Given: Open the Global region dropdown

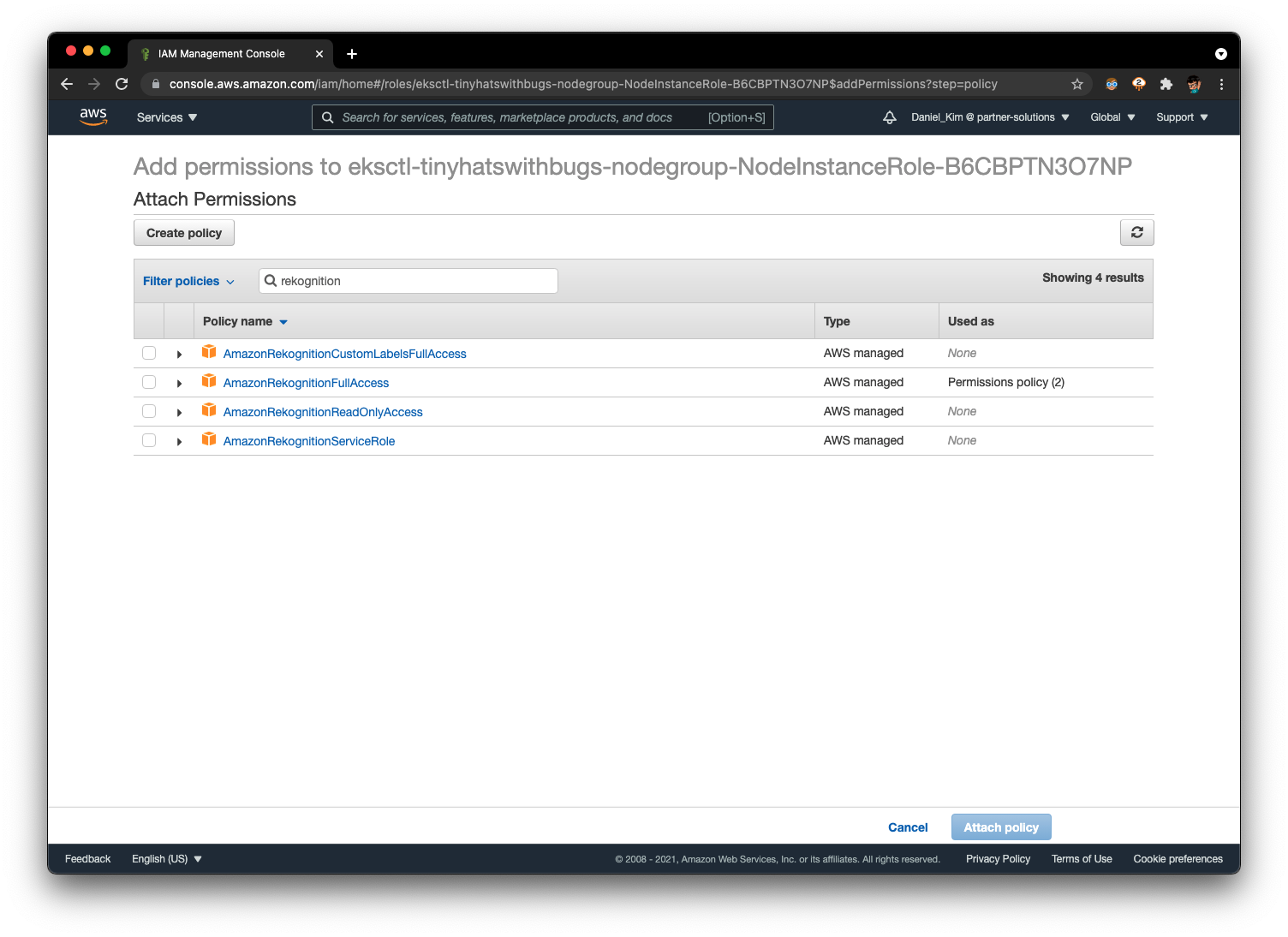Looking at the screenshot, I should (x=1112, y=117).
